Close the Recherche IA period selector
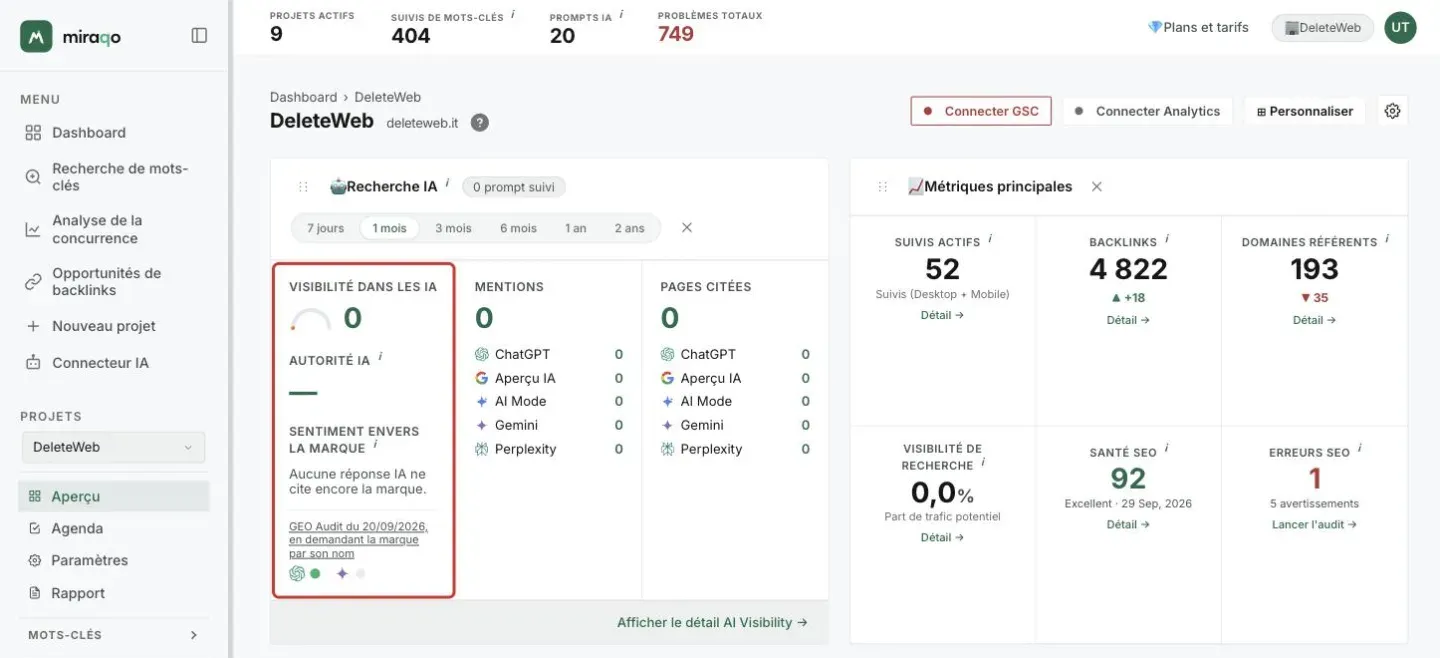 (x=687, y=228)
